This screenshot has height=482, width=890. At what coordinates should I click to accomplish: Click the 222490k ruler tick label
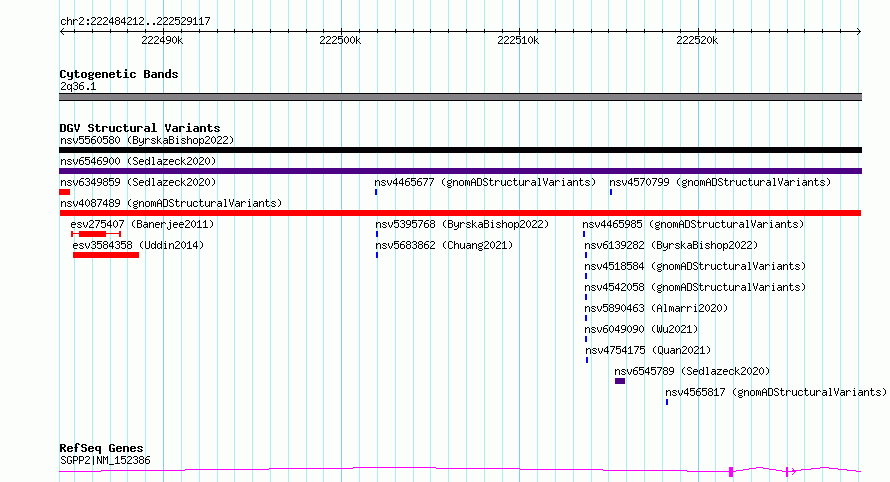pyautogui.click(x=162, y=40)
